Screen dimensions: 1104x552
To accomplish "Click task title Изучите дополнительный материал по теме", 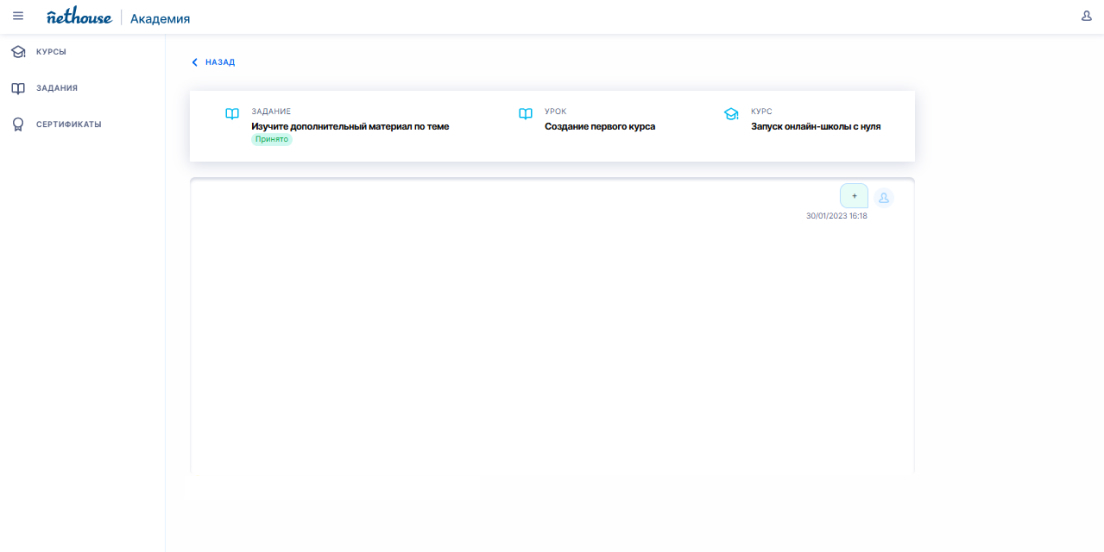I will [x=350, y=127].
